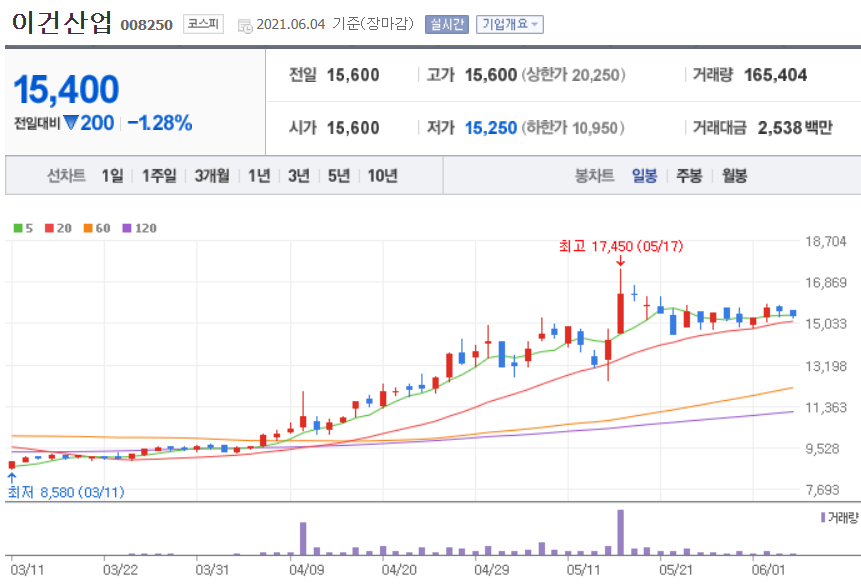This screenshot has height=585, width=861.
Task: Click the 최고 17,450 (05/17) high marker
Action: [x=621, y=246]
